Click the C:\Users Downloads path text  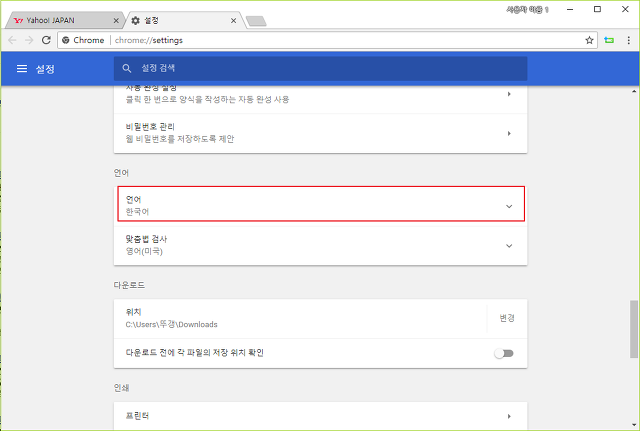(x=171, y=324)
